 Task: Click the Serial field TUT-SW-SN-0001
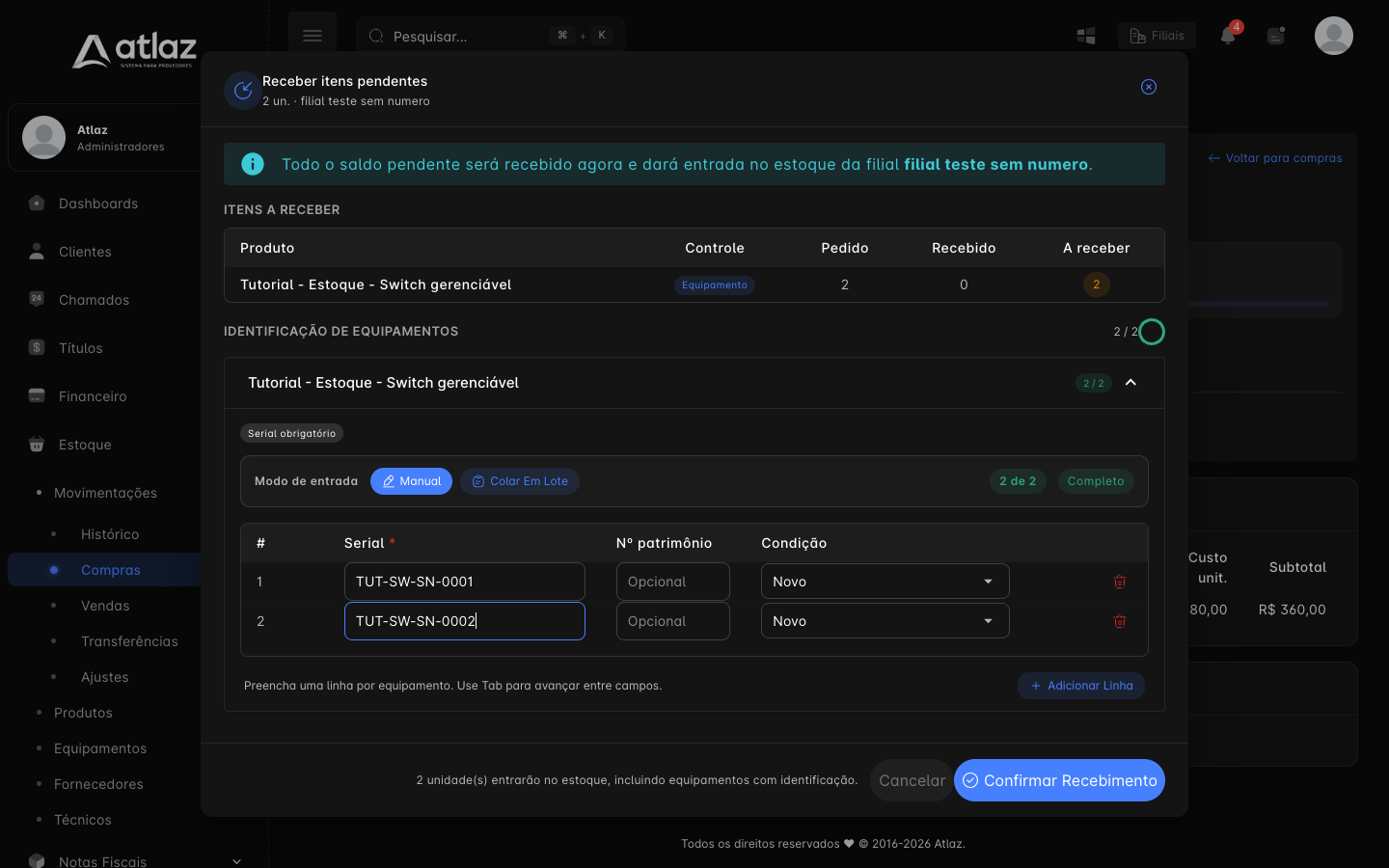click(x=465, y=582)
